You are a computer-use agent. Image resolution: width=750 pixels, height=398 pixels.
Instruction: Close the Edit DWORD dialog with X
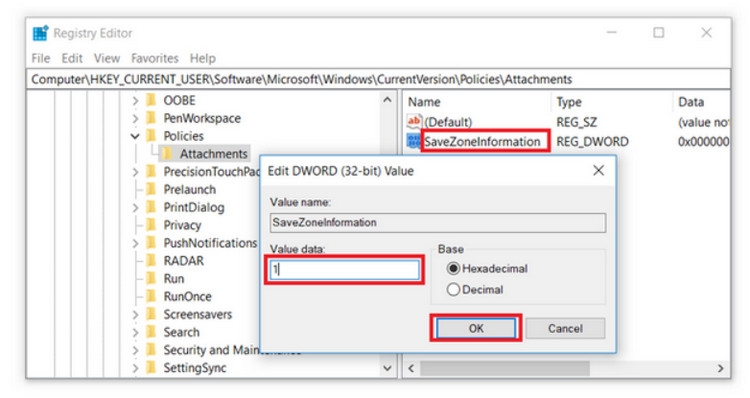(x=598, y=170)
